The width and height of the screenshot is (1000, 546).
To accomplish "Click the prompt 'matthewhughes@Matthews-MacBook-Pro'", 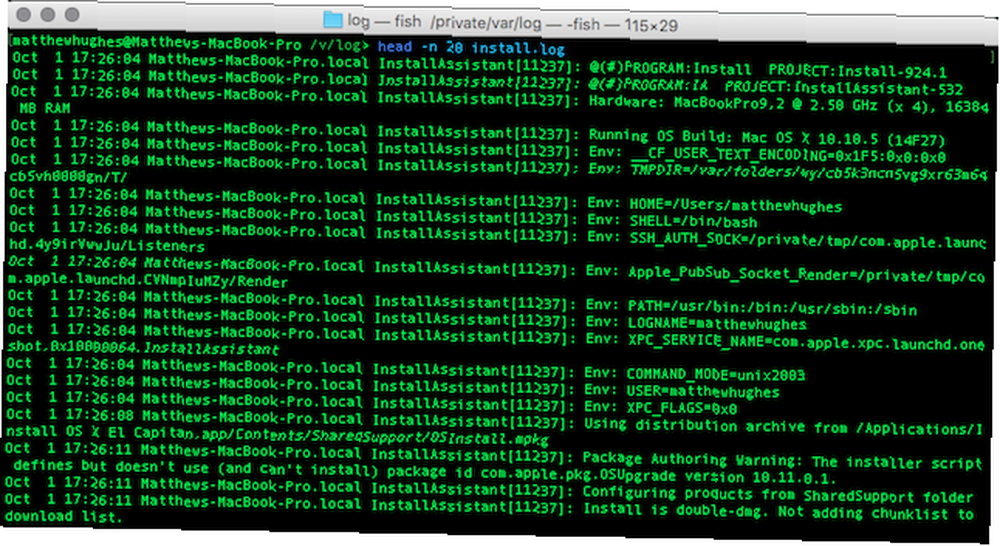I will click(x=156, y=43).
